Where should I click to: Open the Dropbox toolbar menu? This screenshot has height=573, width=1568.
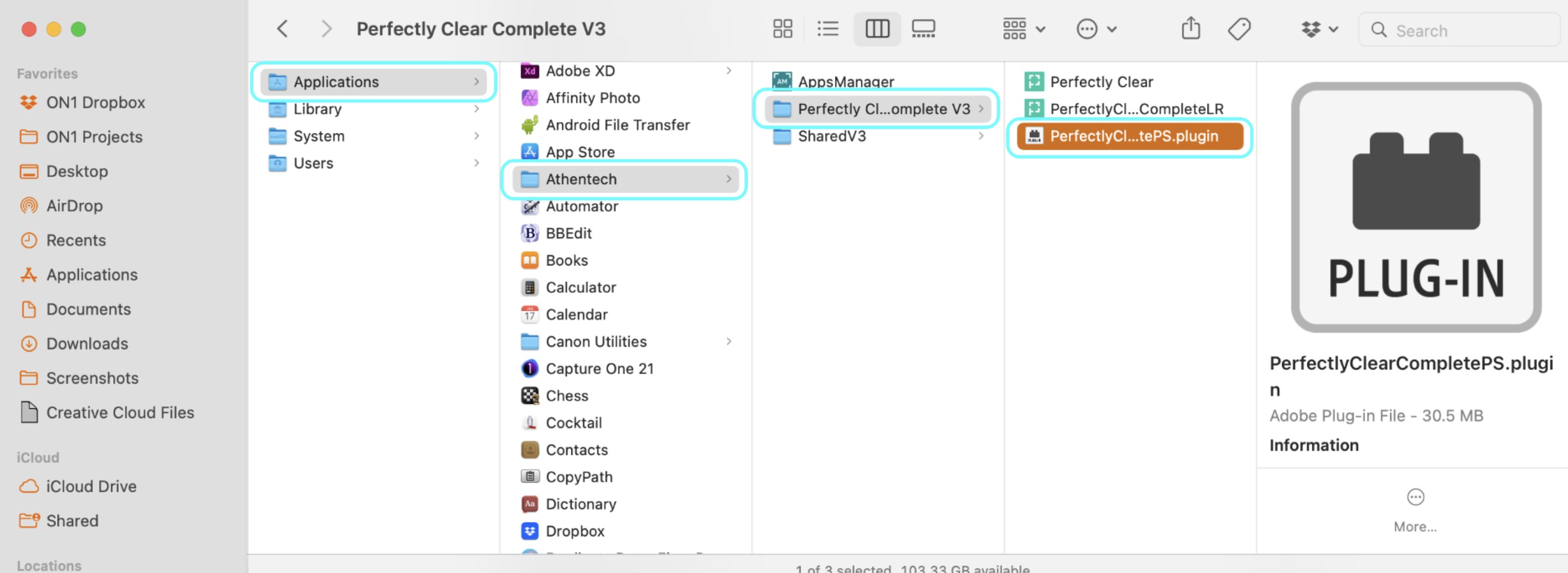(x=1319, y=29)
